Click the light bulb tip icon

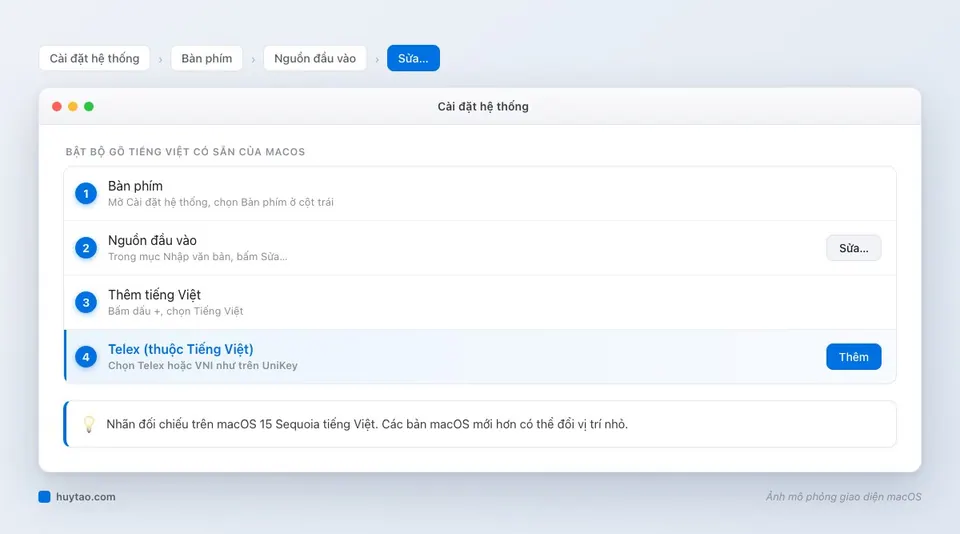pyautogui.click(x=89, y=424)
